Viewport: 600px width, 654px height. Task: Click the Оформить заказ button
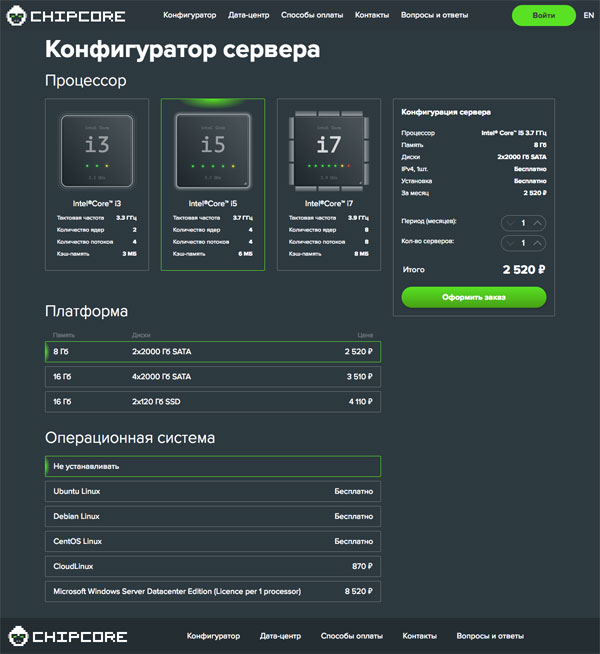click(474, 297)
